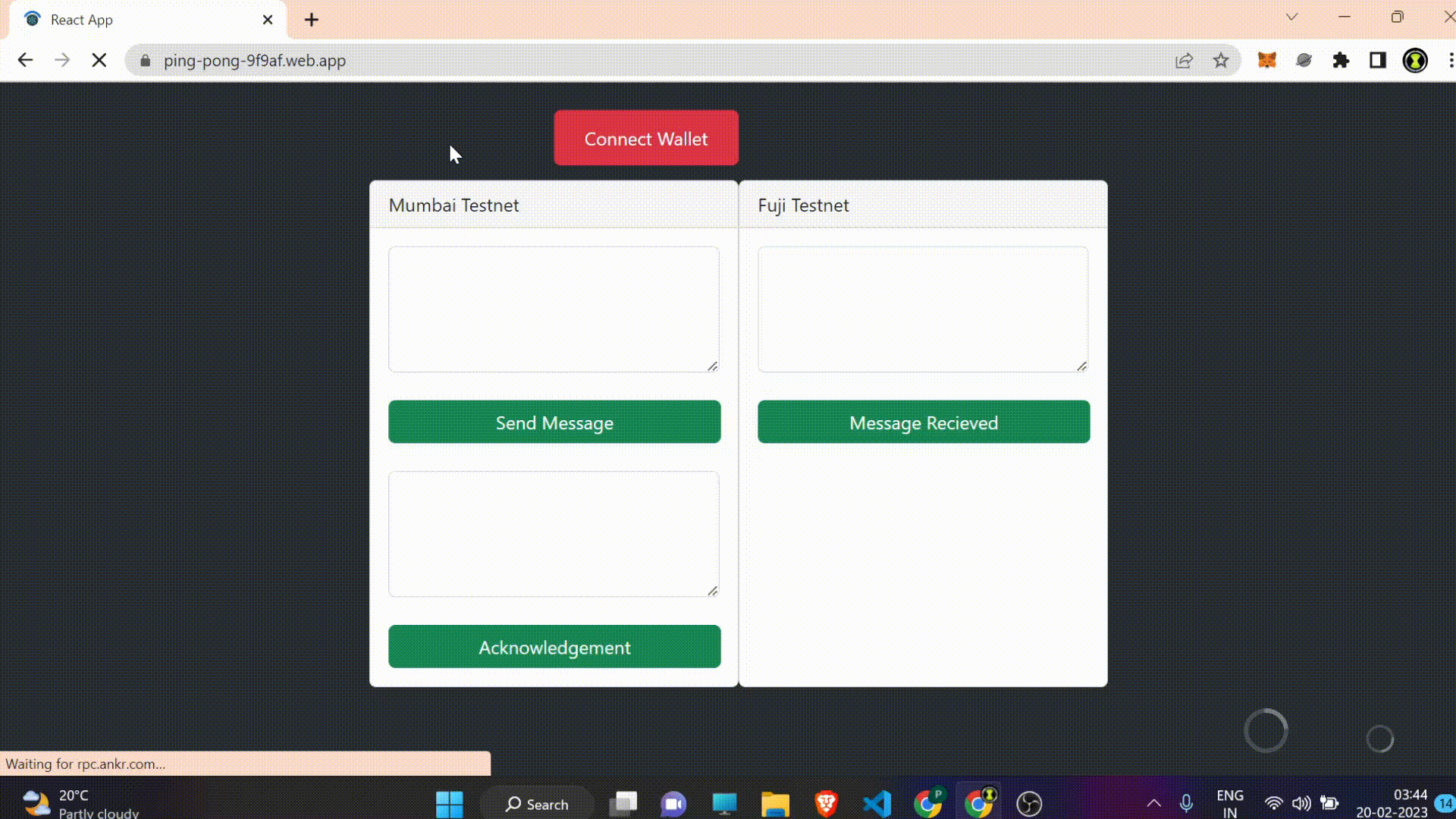Click the Mumbai Testnet acknowledgement text area
The image size is (1456, 819).
coord(555,534)
